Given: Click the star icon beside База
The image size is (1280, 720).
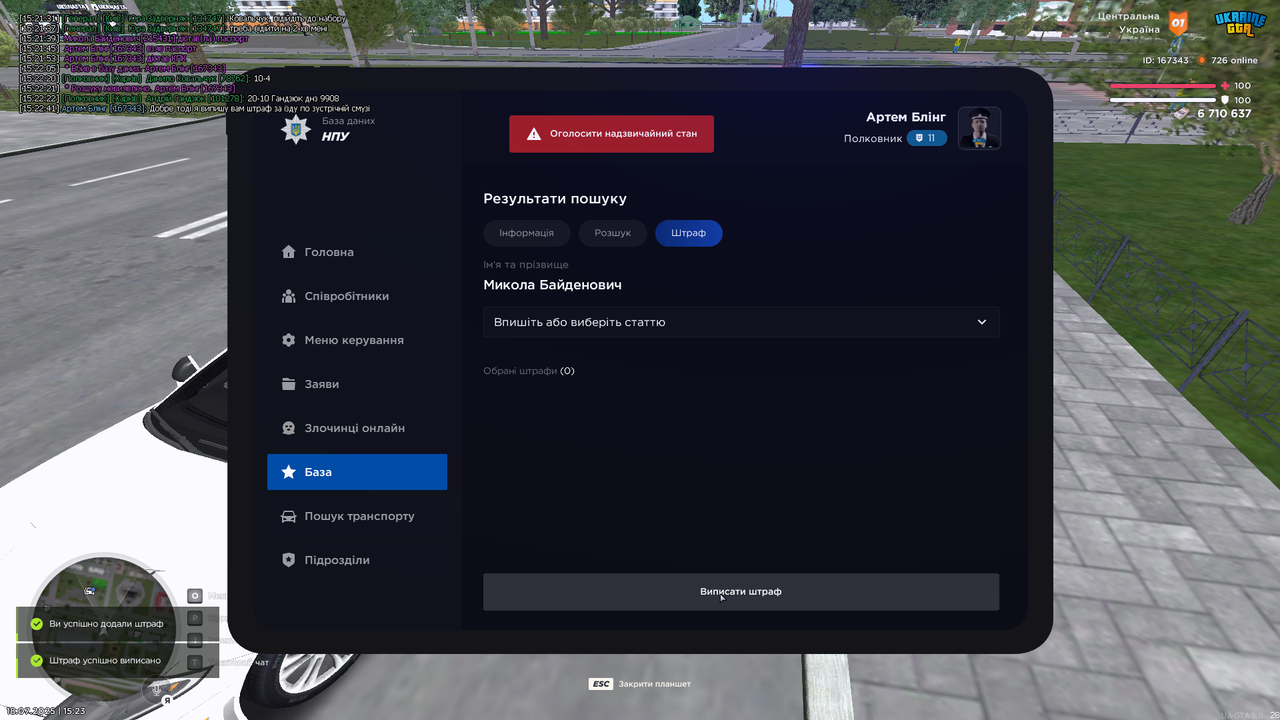Looking at the screenshot, I should (x=289, y=472).
